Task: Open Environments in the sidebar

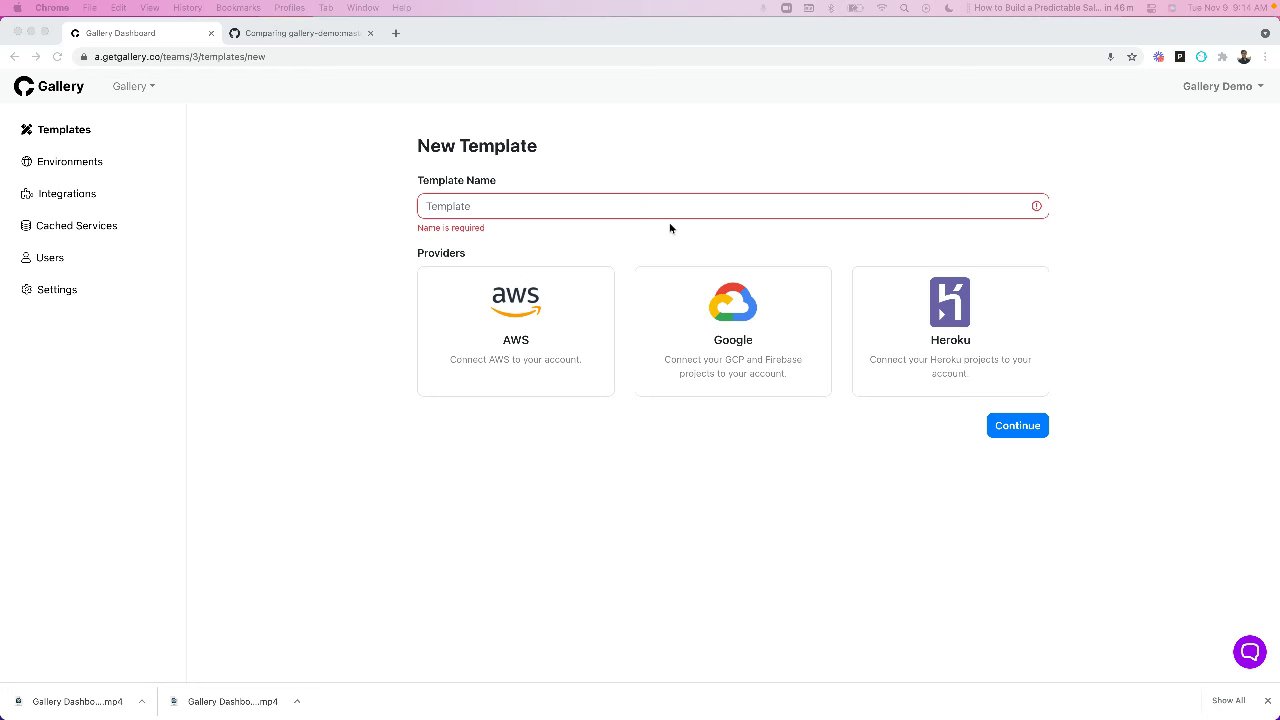Action: click(62, 161)
